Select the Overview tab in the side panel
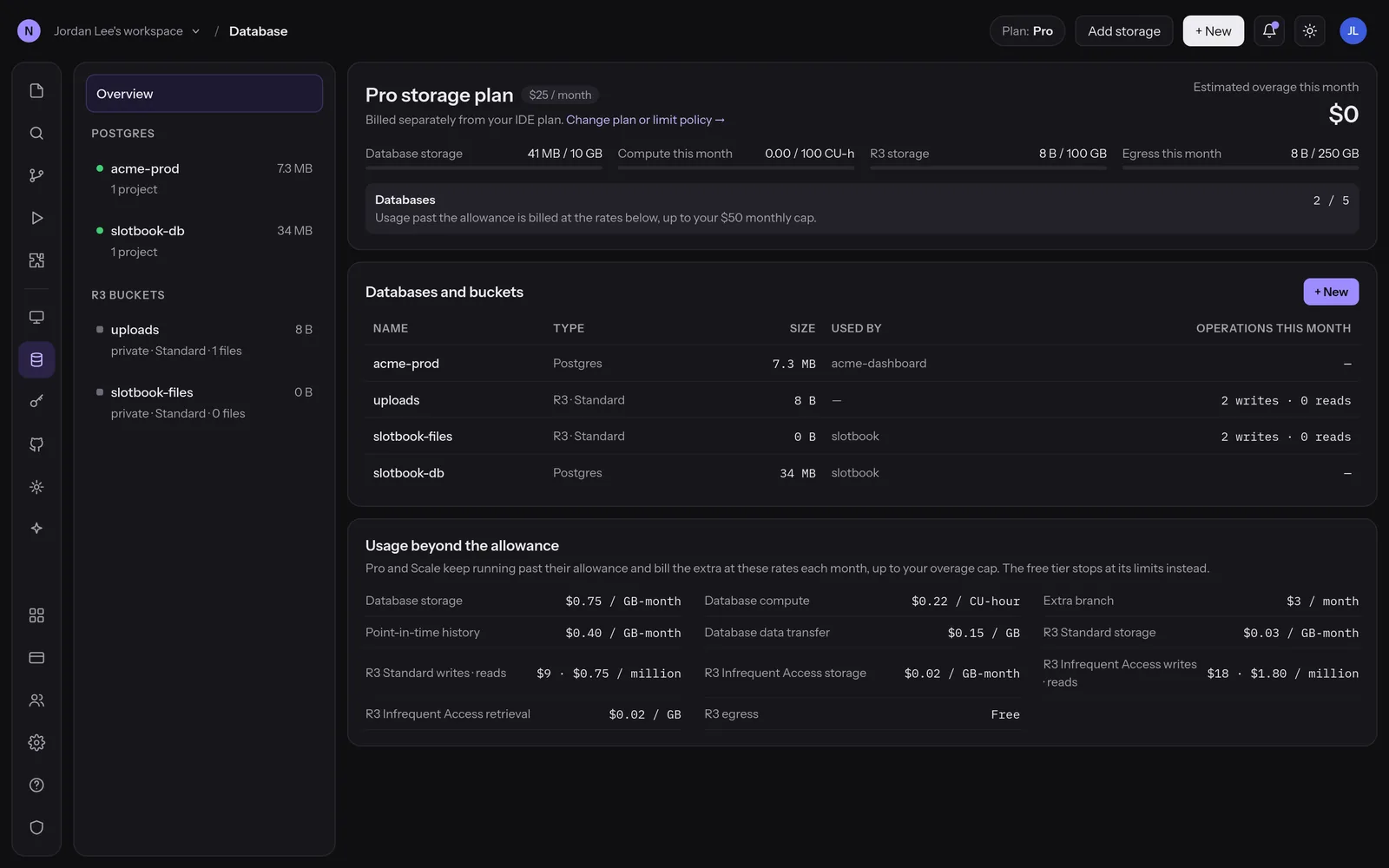This screenshot has height=868, width=1389. click(x=204, y=94)
